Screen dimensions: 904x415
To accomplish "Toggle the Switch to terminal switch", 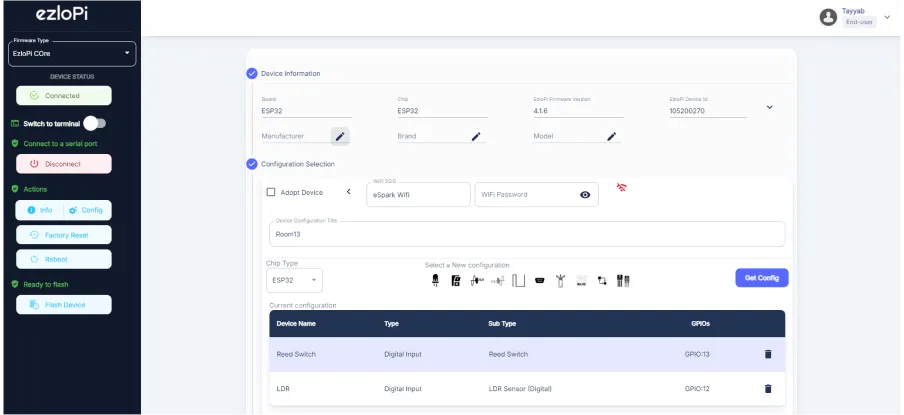I will [95, 123].
